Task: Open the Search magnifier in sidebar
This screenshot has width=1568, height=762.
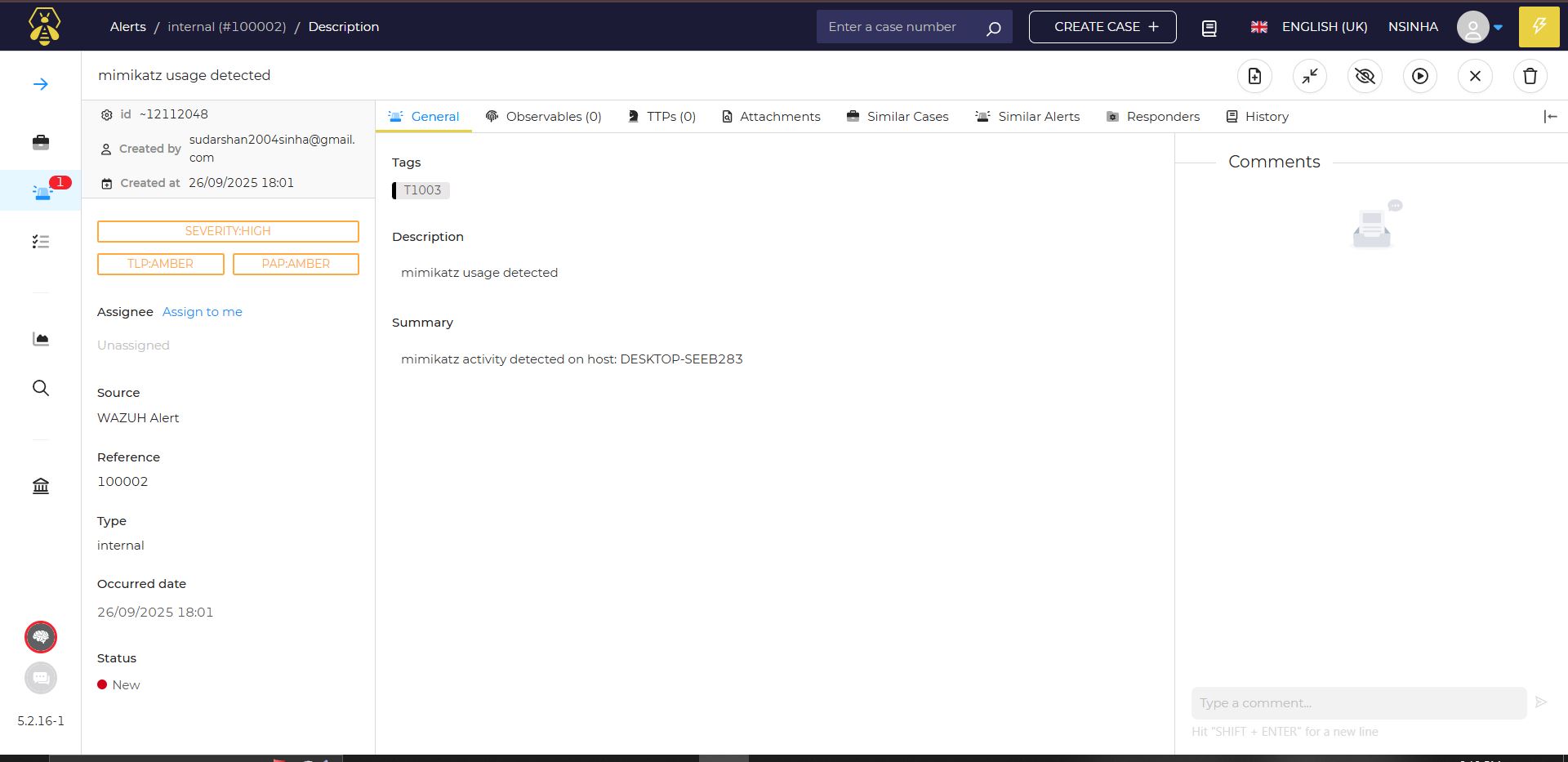Action: coord(41,388)
